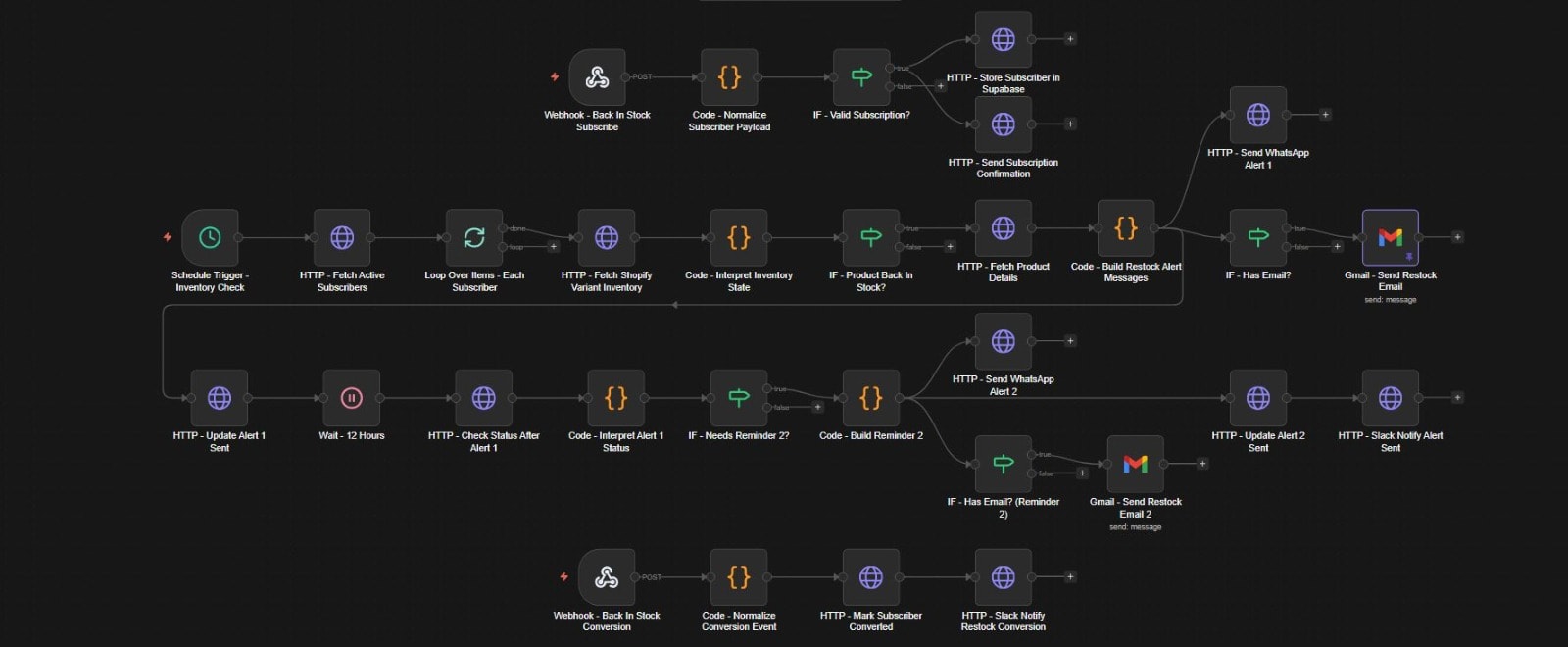Open the Loop Over Items Each Subscriber node
Image resolution: width=1568 pixels, height=647 pixels.
pyautogui.click(x=474, y=237)
